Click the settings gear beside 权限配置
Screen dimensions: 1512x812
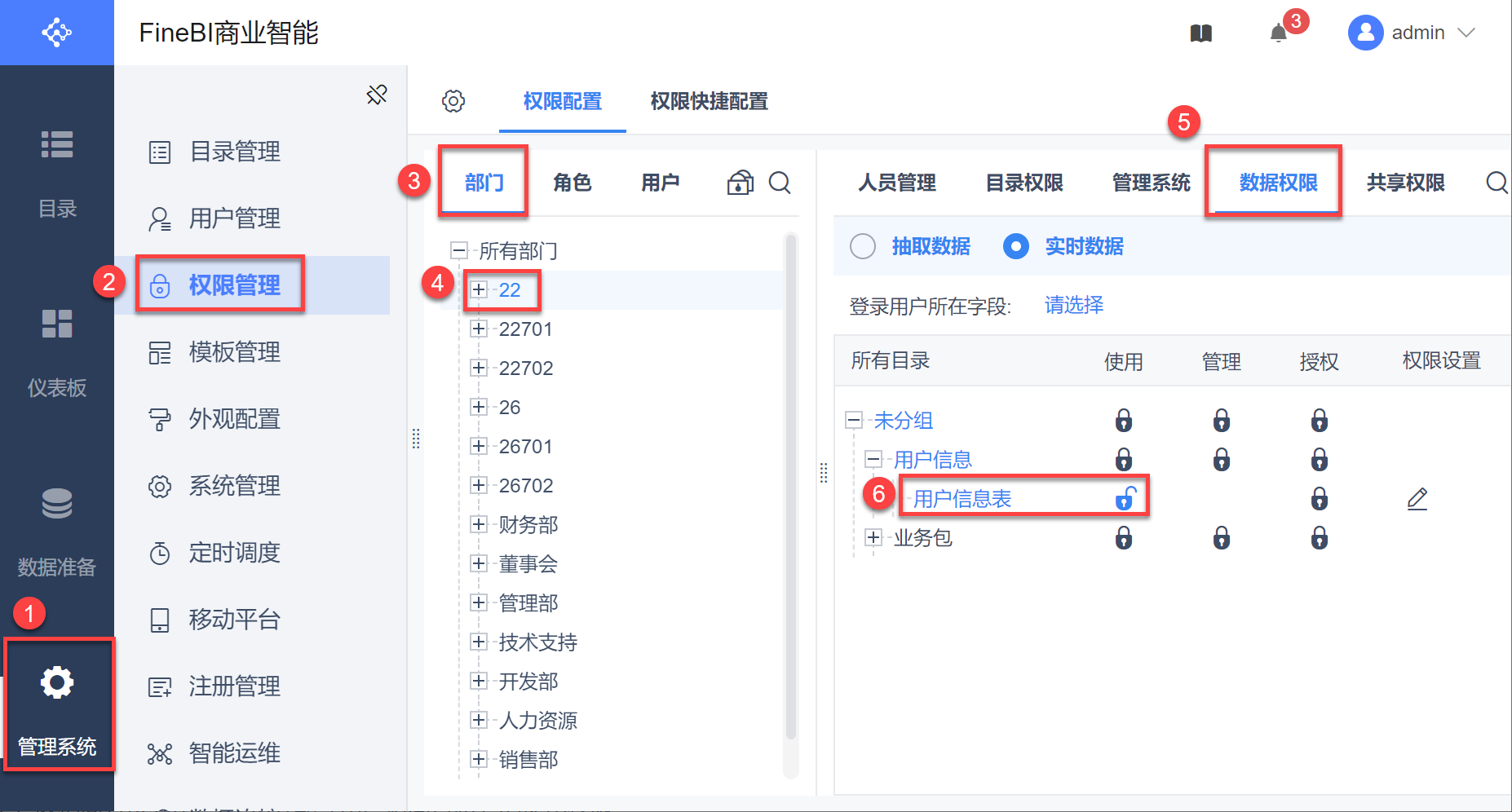click(x=453, y=101)
